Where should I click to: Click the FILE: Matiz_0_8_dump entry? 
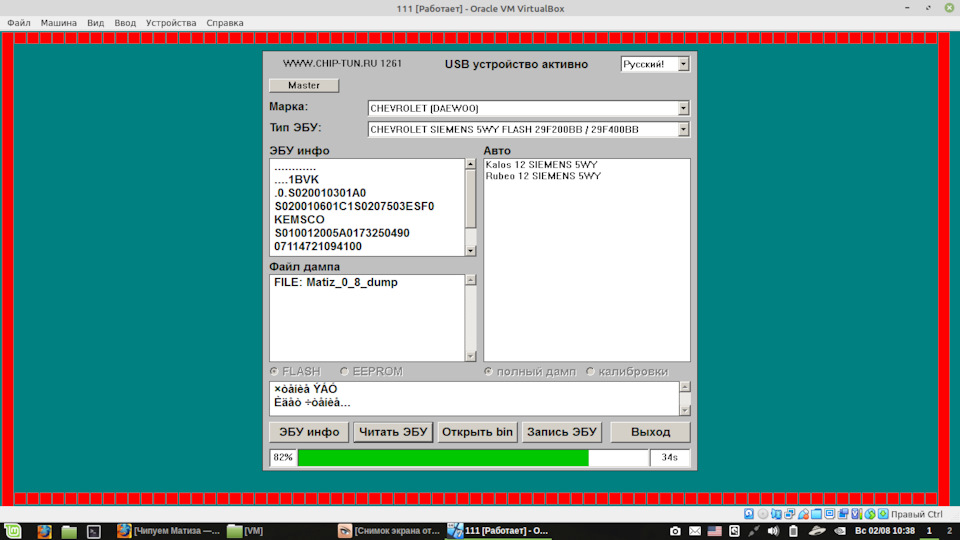pos(336,282)
